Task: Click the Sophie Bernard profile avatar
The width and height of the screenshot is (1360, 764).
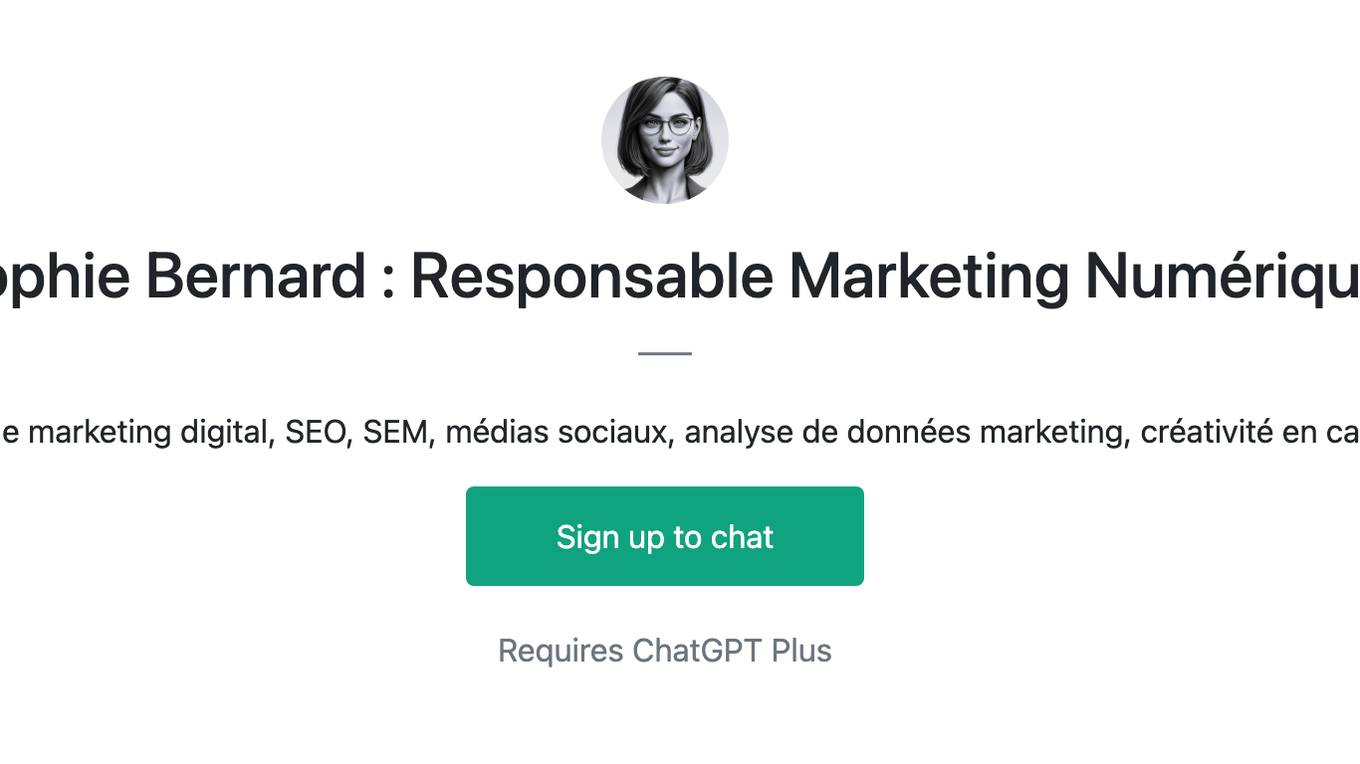Action: [x=665, y=140]
